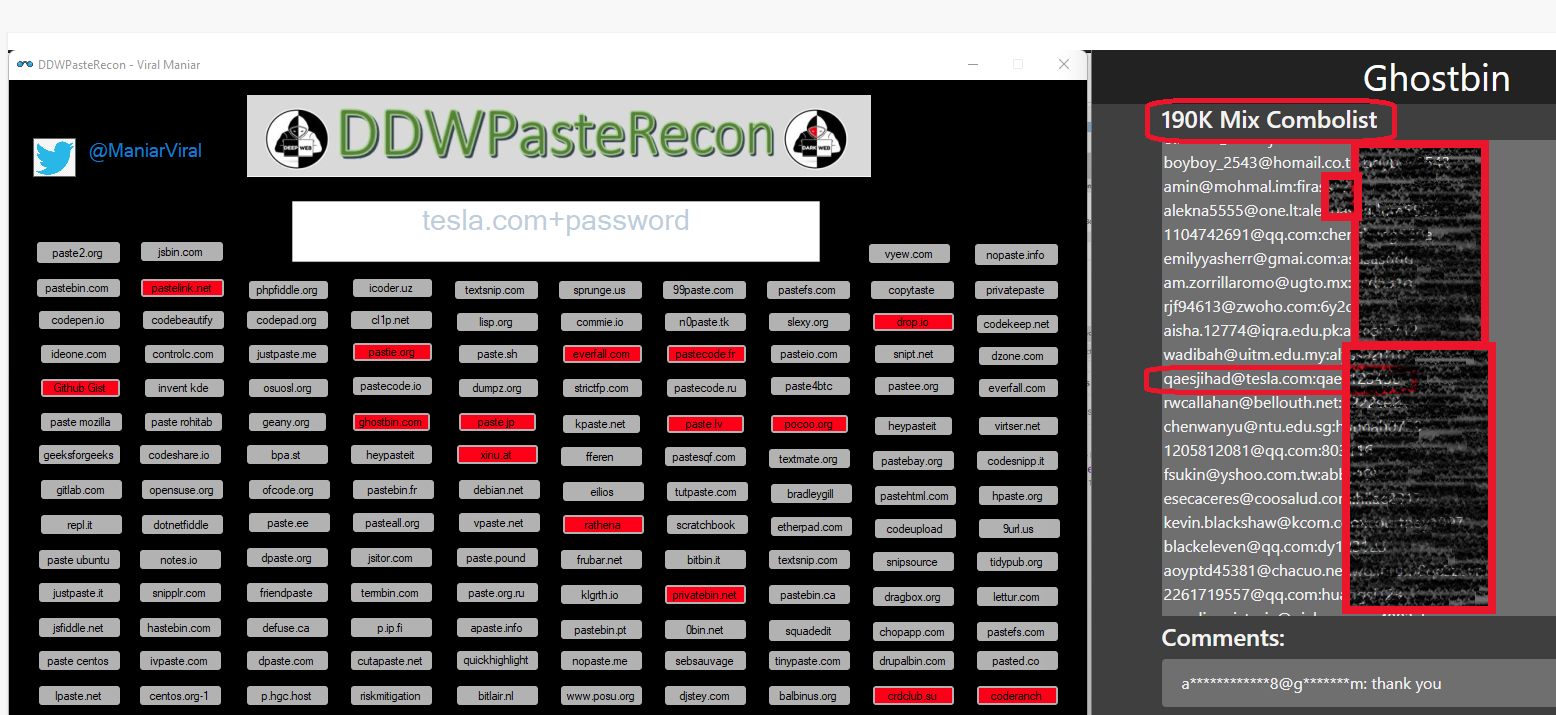Click the red crdclub.su button
The width and height of the screenshot is (1556, 715).
(x=913, y=696)
